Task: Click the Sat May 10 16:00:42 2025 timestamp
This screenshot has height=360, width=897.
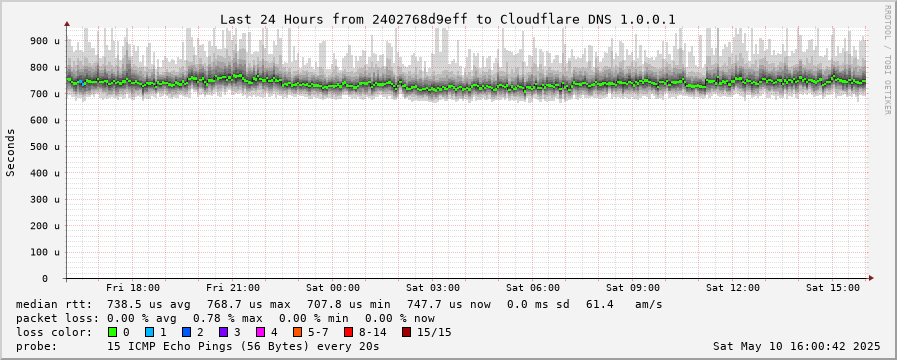Action: [797, 346]
